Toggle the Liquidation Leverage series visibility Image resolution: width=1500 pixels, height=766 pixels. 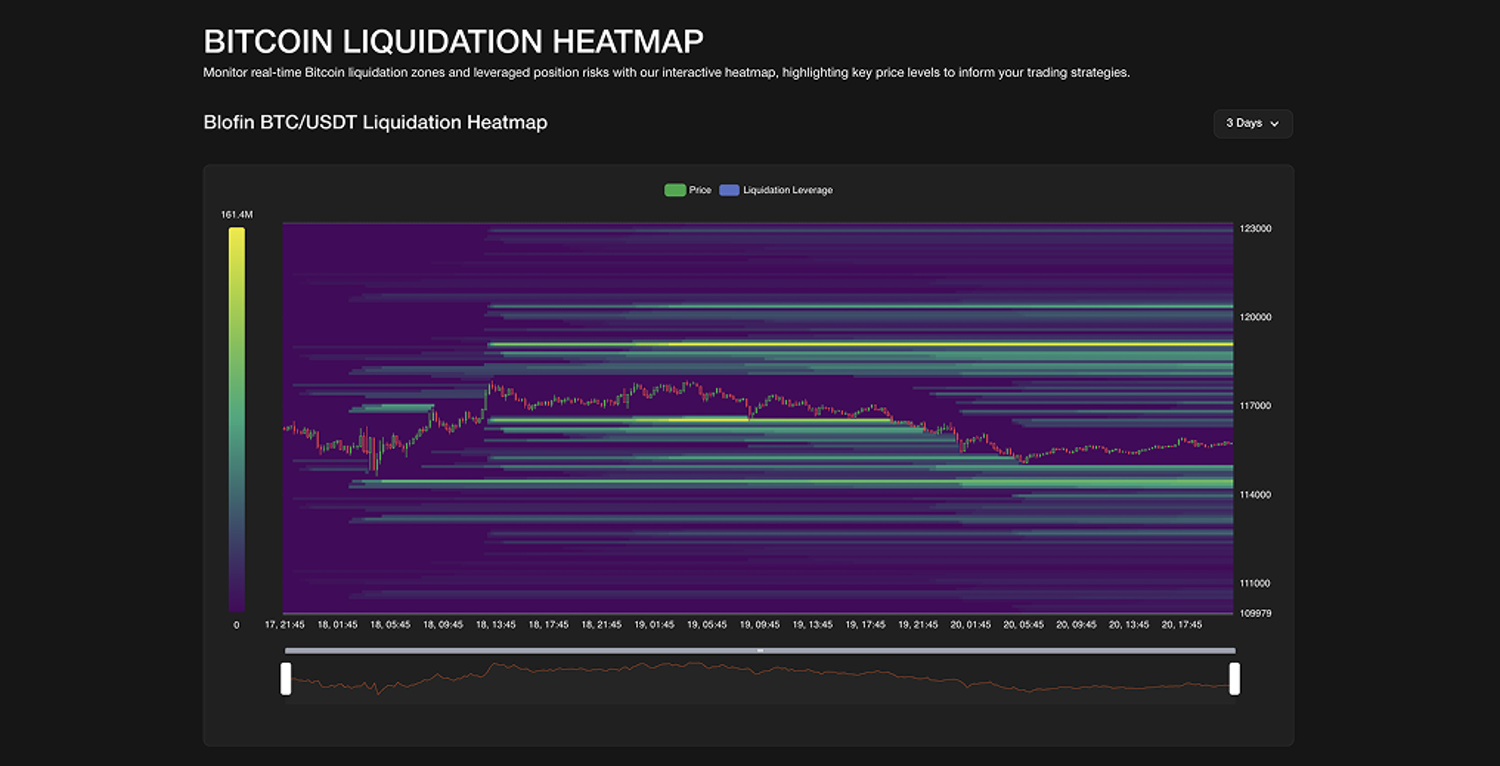[776, 189]
